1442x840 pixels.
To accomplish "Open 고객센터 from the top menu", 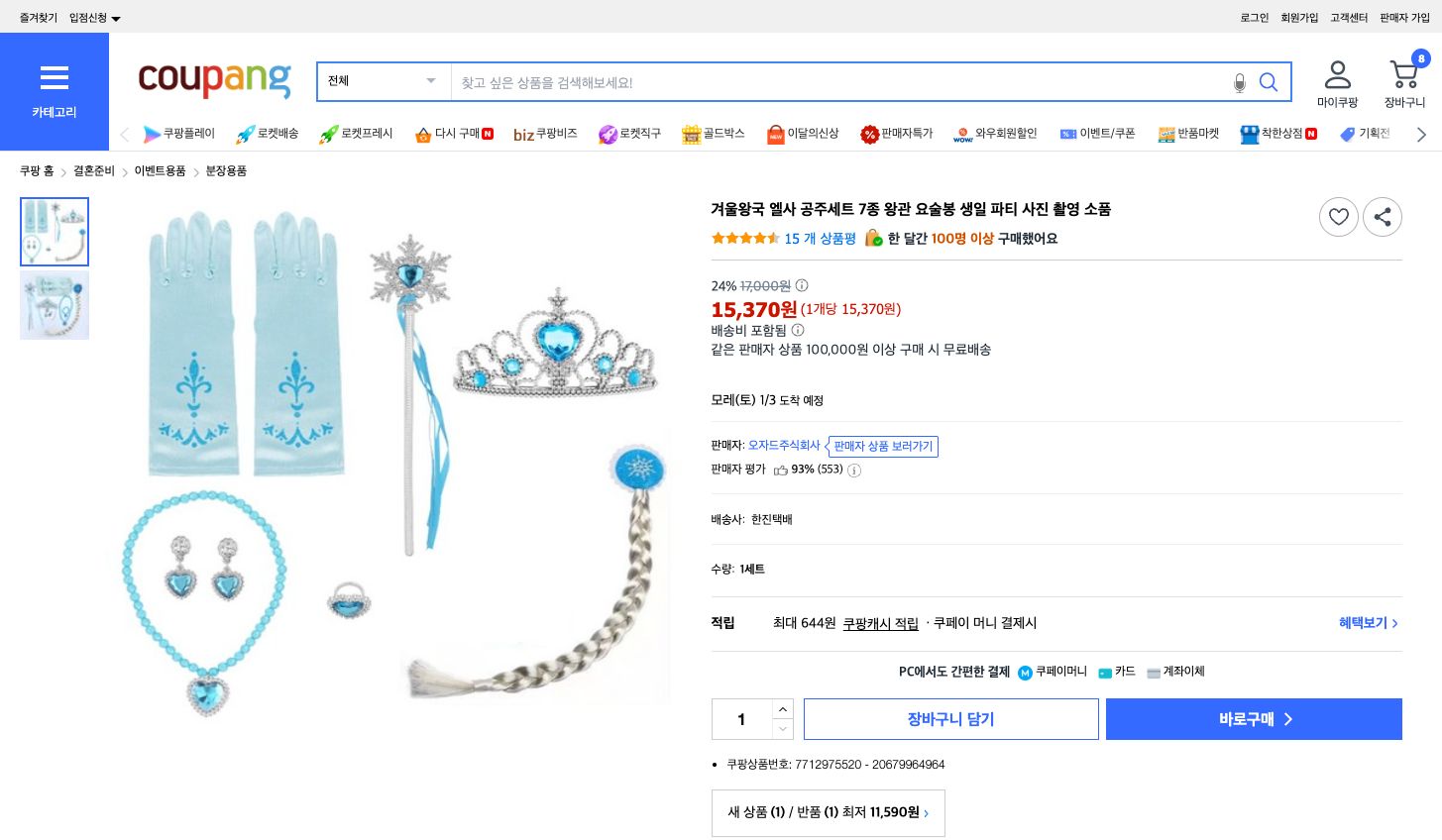I will pyautogui.click(x=1348, y=17).
